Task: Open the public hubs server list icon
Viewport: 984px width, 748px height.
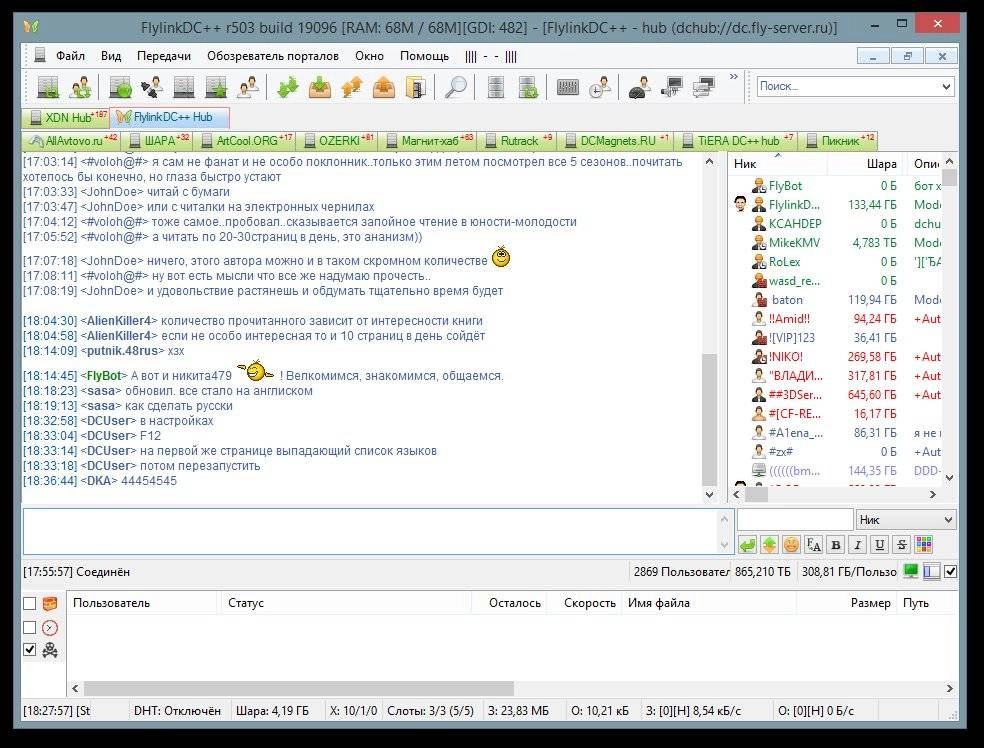Action: tap(48, 87)
